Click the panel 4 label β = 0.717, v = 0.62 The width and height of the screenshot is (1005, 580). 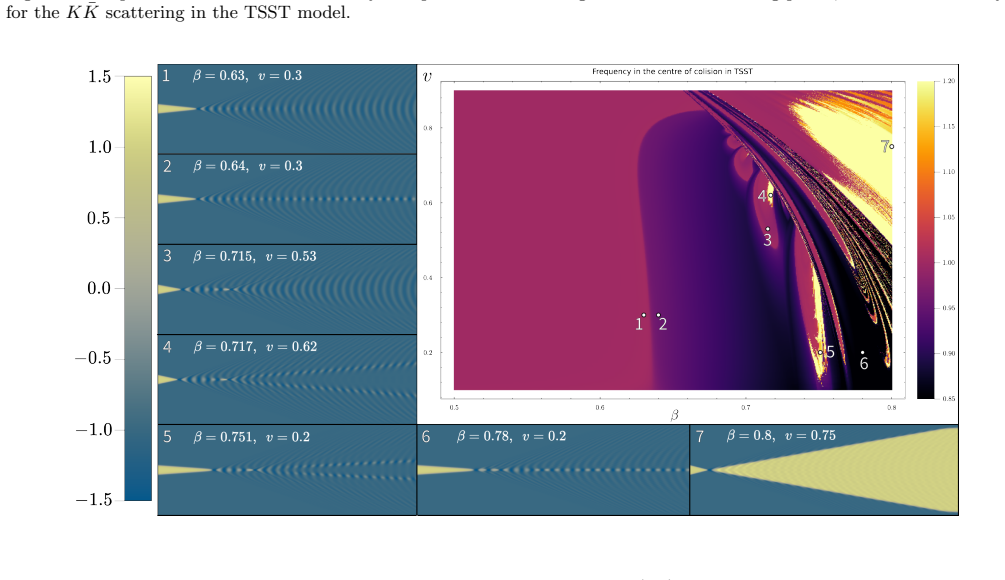254,347
